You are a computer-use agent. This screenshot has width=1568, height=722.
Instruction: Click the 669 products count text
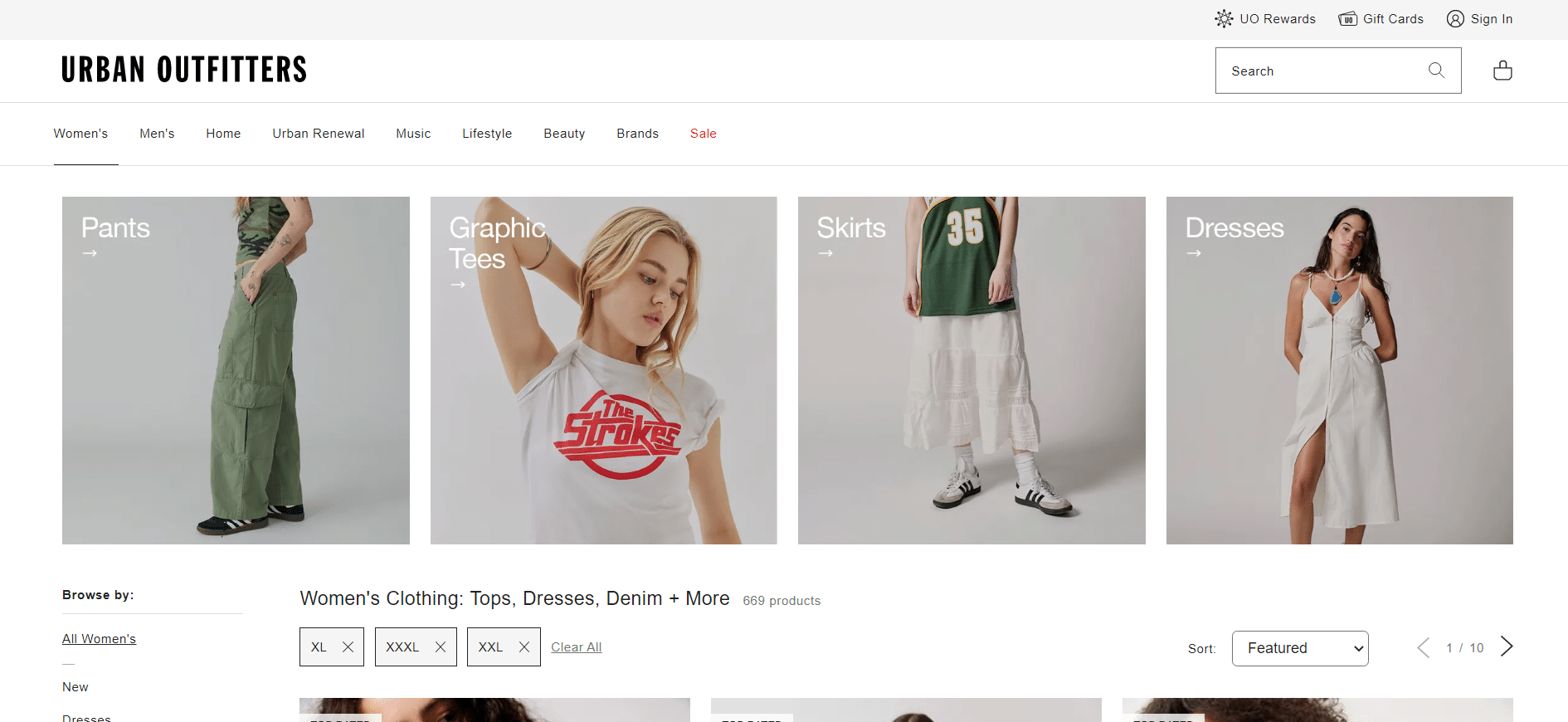782,601
